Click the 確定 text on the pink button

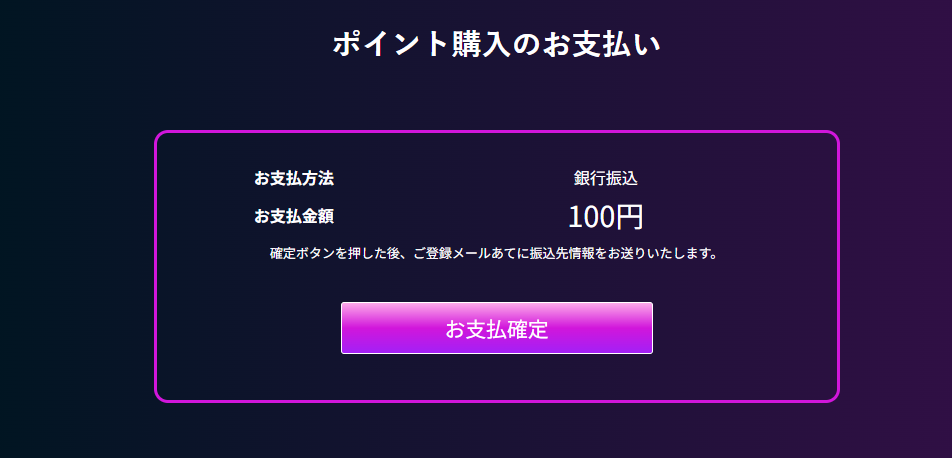click(528, 329)
